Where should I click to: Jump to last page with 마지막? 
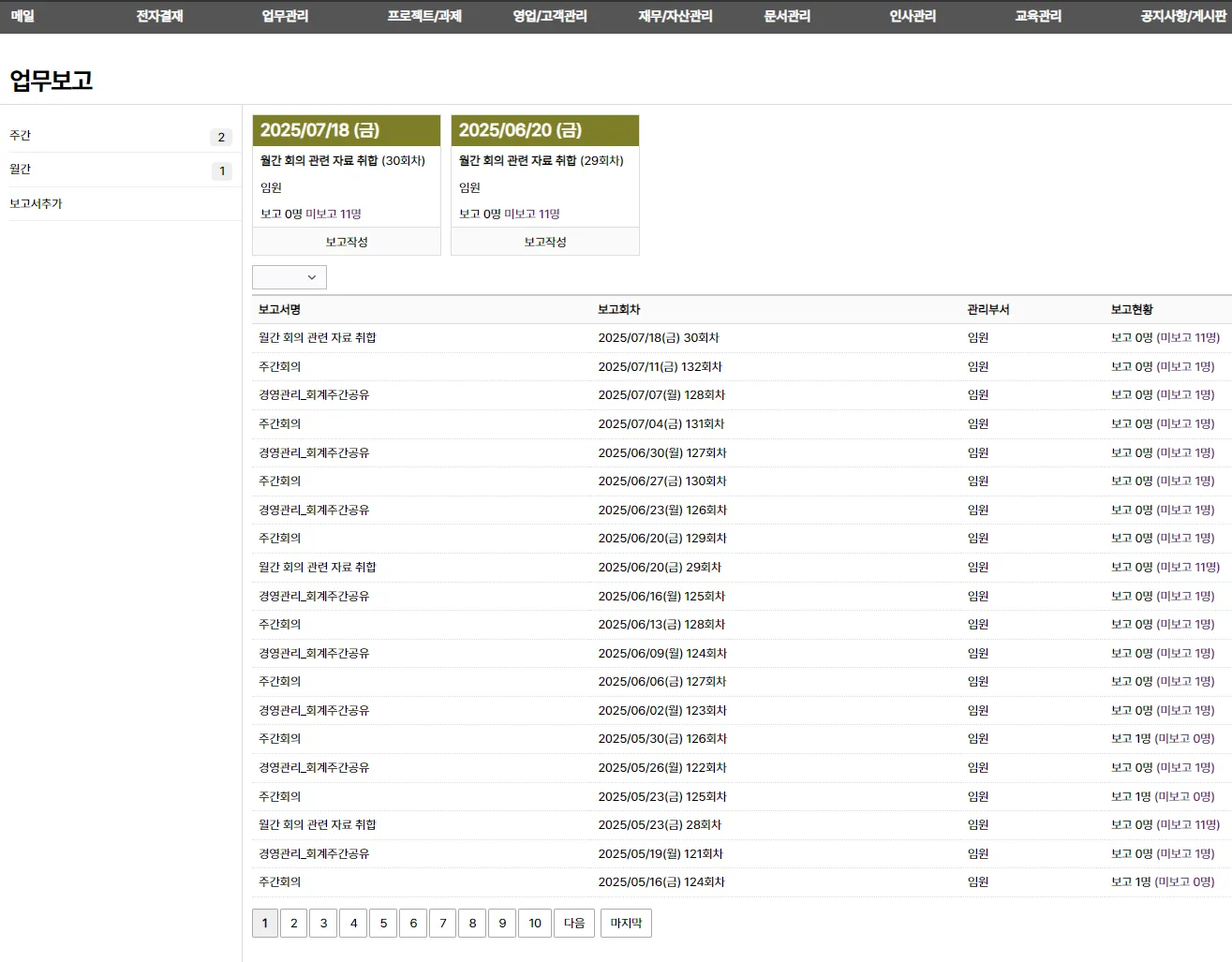point(626,924)
